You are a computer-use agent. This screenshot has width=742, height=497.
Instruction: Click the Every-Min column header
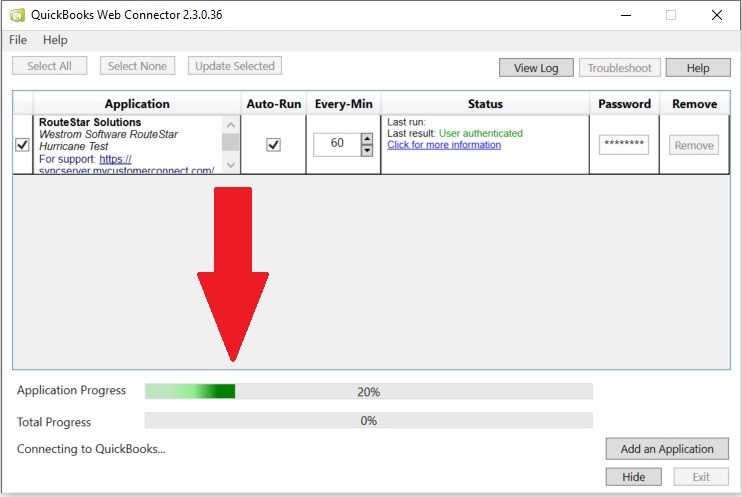(344, 104)
